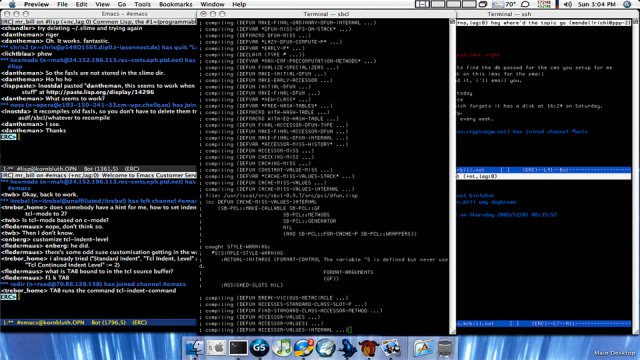Viewport: 640px width, 360px height.
Task: Open the Preview icon in the Dock
Action: [391, 348]
